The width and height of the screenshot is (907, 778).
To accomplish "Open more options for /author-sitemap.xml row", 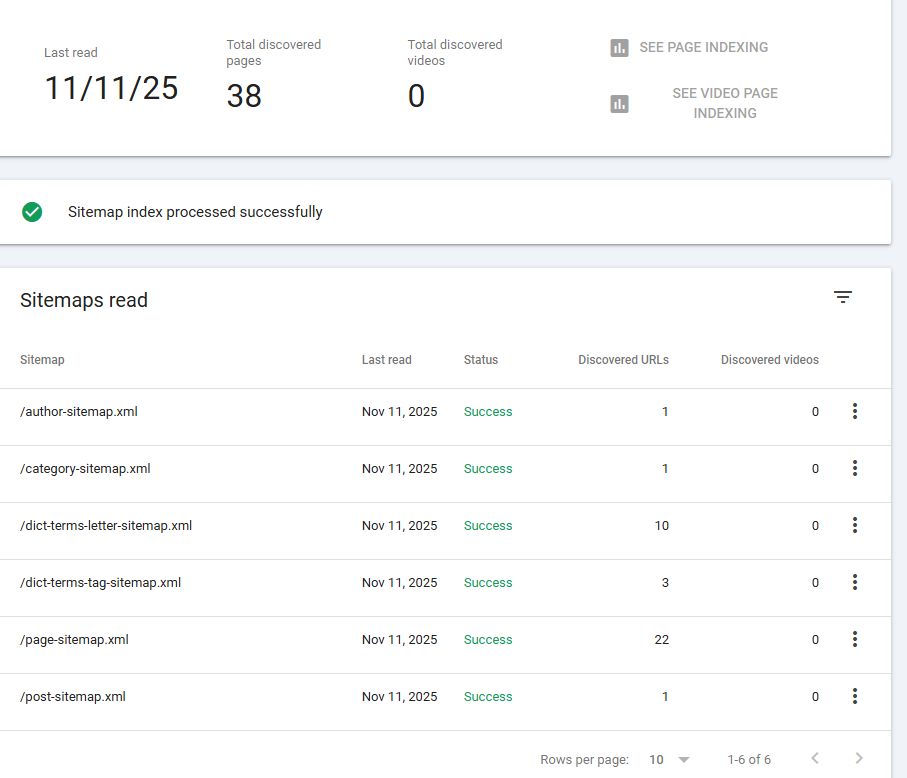I will 854,411.
